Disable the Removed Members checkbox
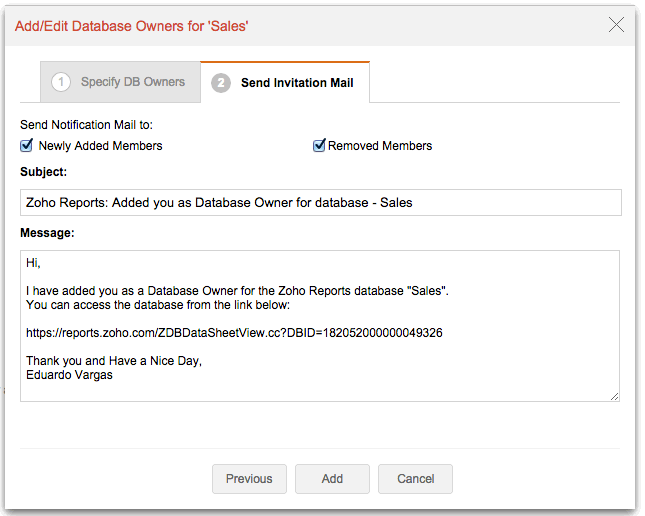 coord(319,145)
